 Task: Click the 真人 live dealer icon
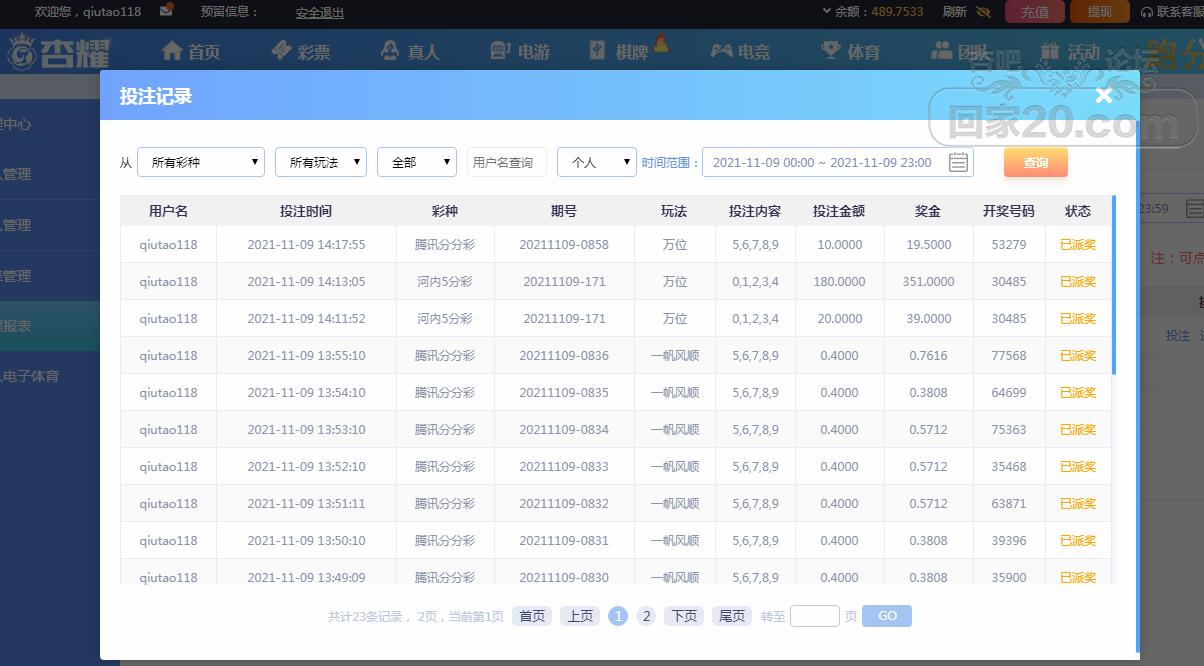coord(390,51)
